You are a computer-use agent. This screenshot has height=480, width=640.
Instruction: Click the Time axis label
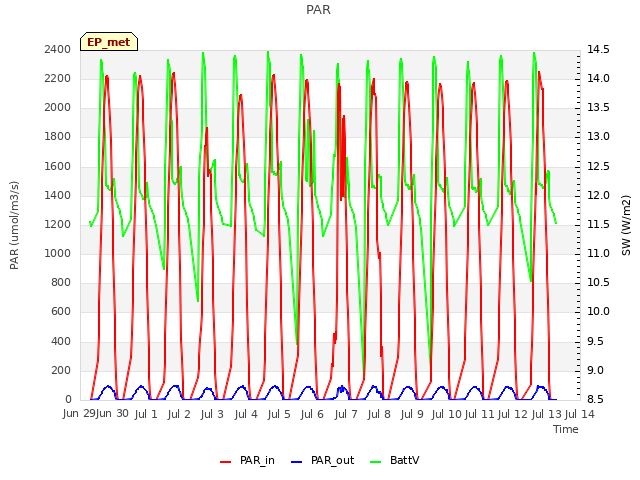click(x=566, y=429)
